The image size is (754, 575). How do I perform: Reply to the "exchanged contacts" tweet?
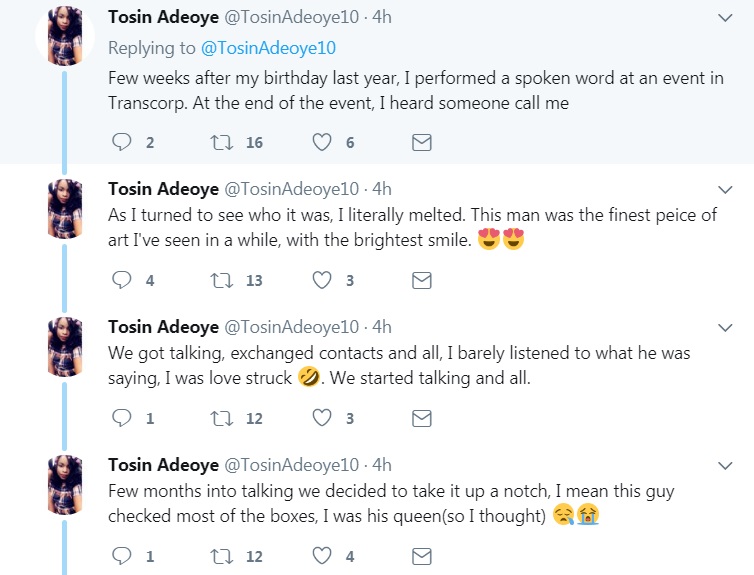(x=122, y=418)
